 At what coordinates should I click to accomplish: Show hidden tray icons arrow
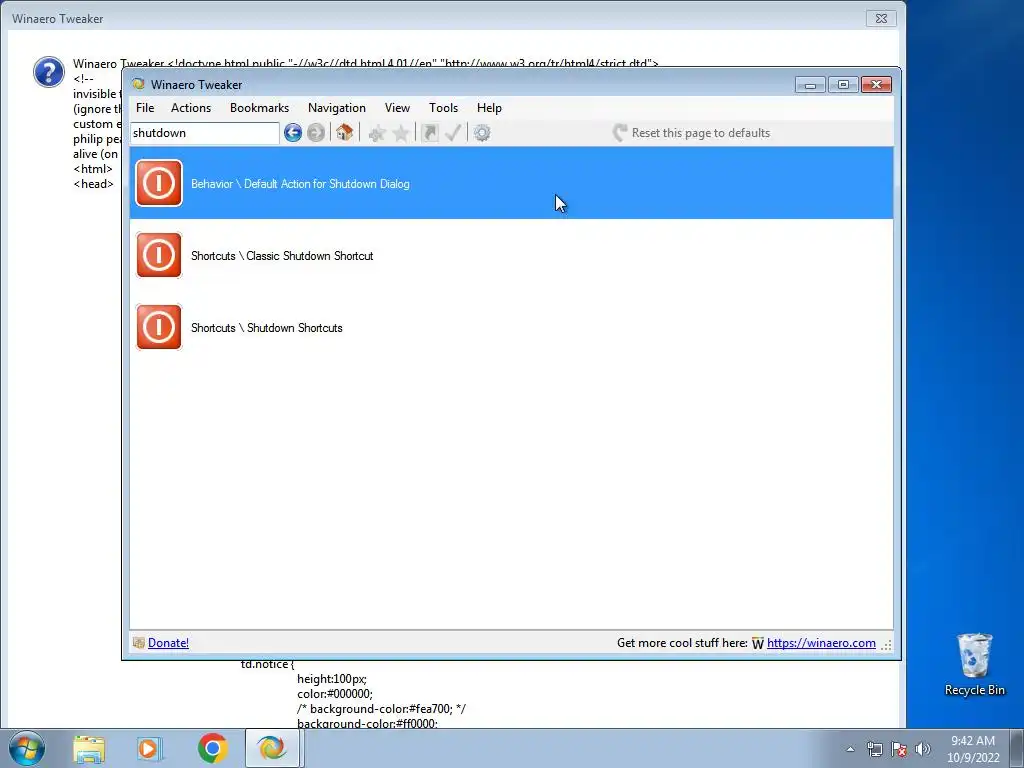850,749
